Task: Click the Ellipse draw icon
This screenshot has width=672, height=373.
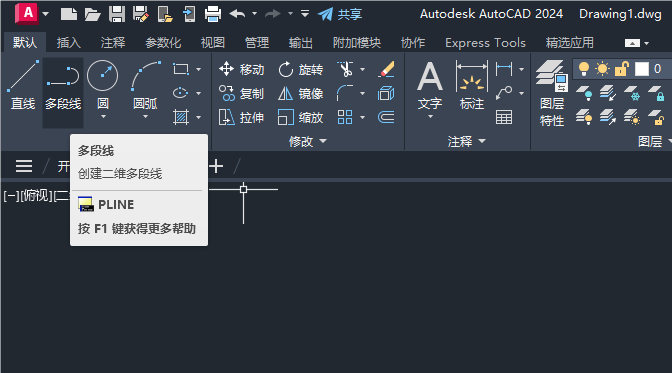Action: 181,93
